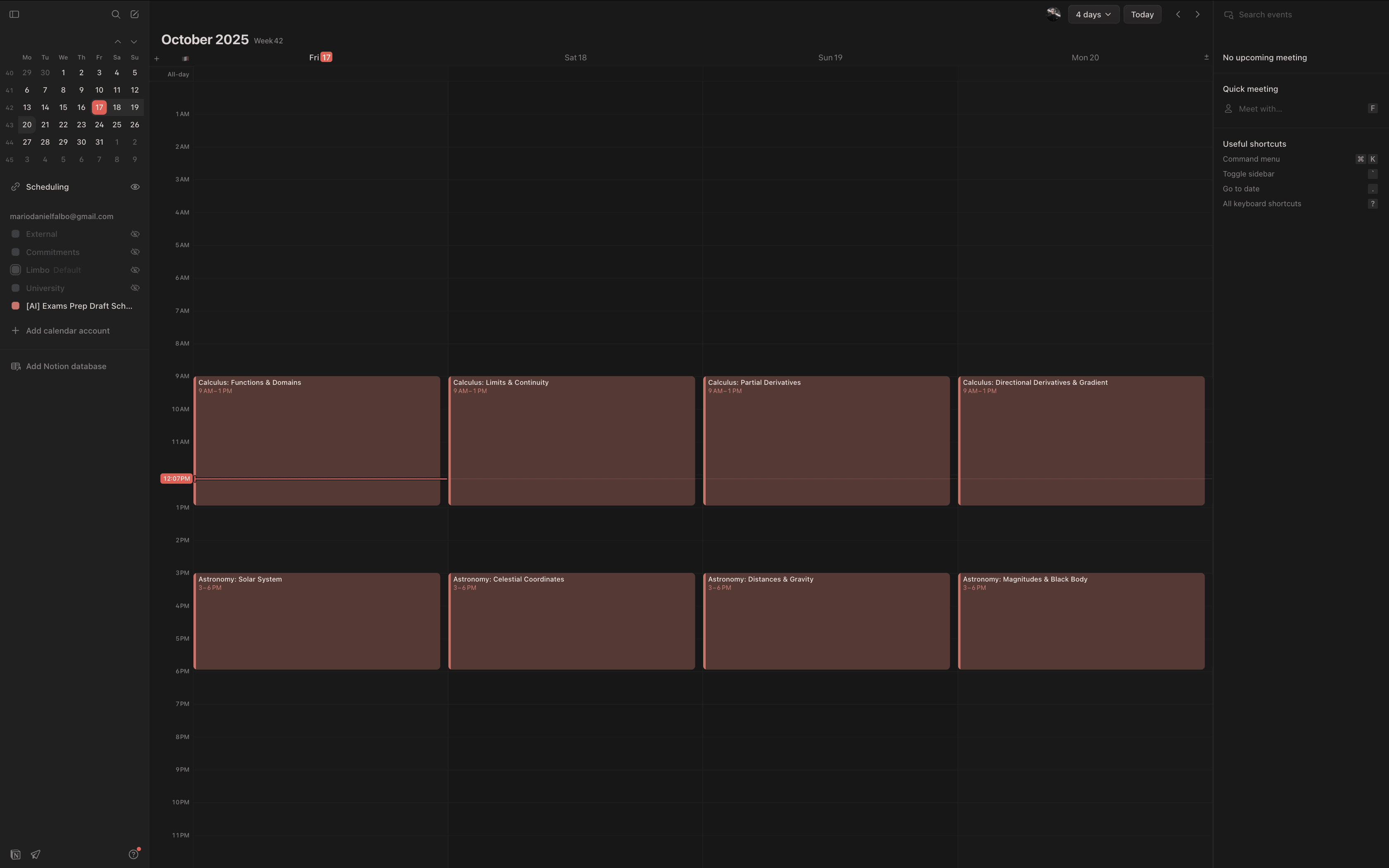Toggle Scheduling visibility eye icon
This screenshot has height=868, width=1389.
[135, 187]
